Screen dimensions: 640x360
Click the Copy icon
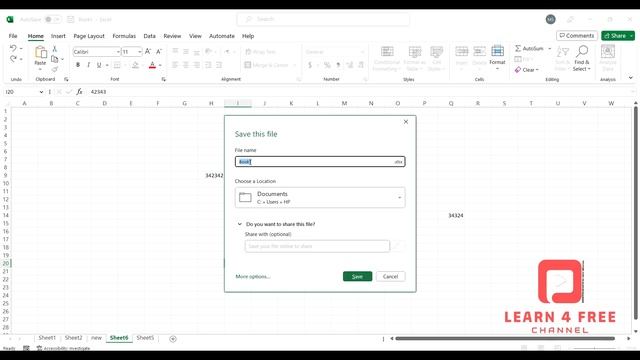click(x=55, y=59)
